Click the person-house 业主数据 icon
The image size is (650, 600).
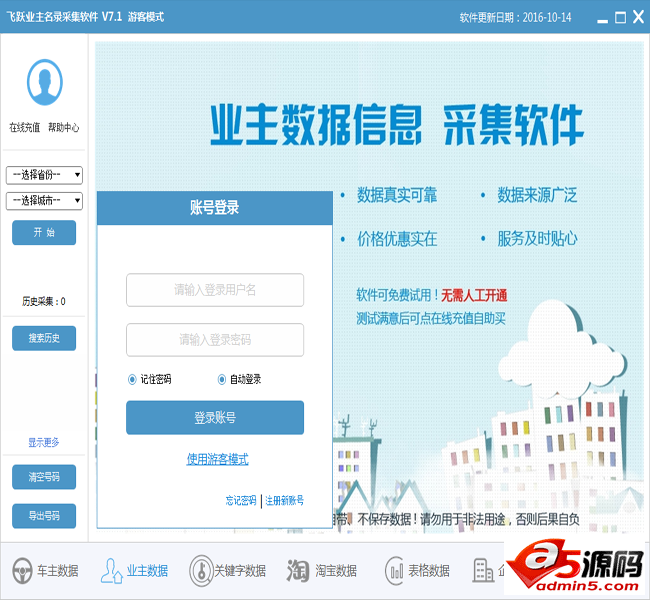click(112, 571)
